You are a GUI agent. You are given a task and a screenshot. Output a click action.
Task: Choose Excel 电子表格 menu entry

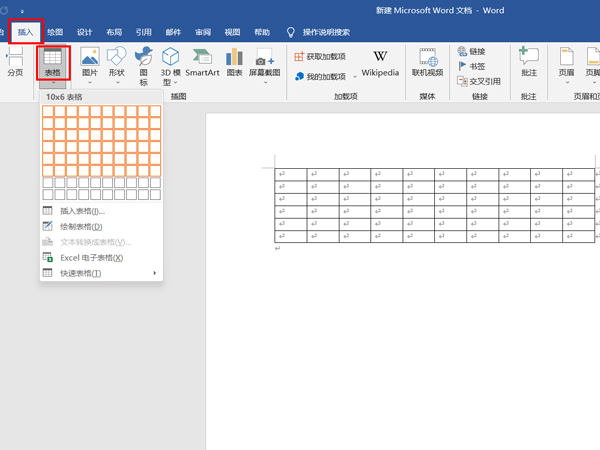(x=90, y=258)
